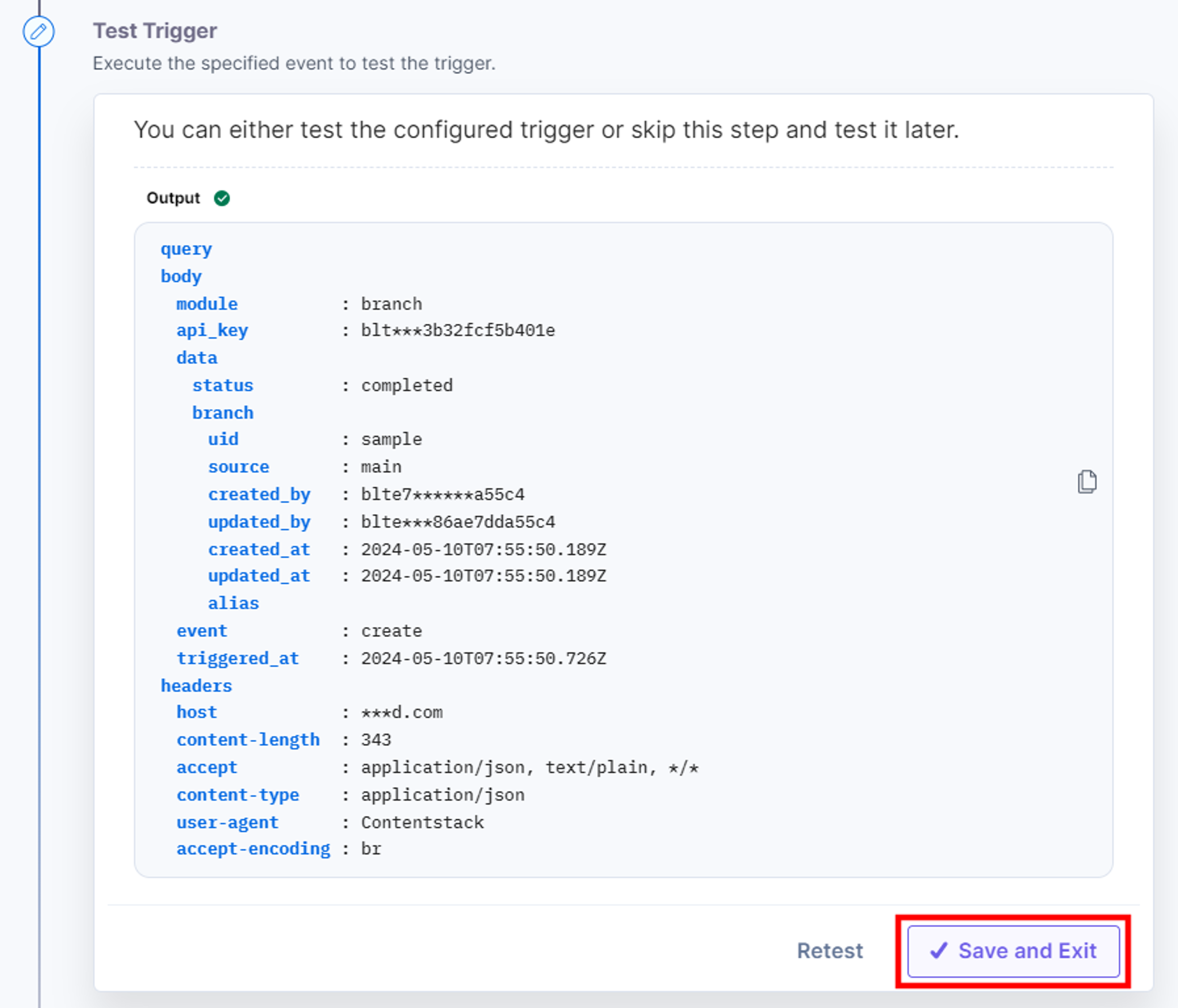Click the content-length value 343

click(376, 740)
